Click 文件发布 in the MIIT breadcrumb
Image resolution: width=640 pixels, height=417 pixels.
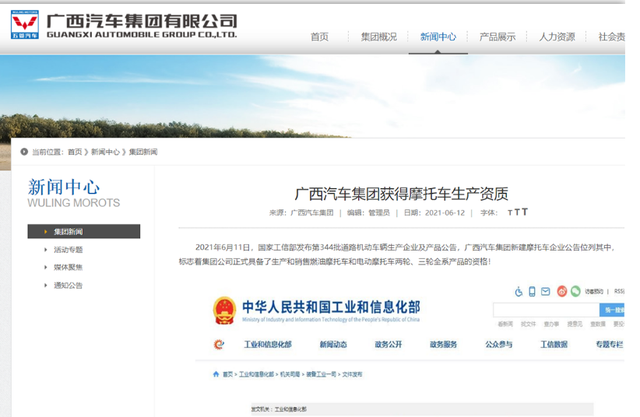[352, 374]
